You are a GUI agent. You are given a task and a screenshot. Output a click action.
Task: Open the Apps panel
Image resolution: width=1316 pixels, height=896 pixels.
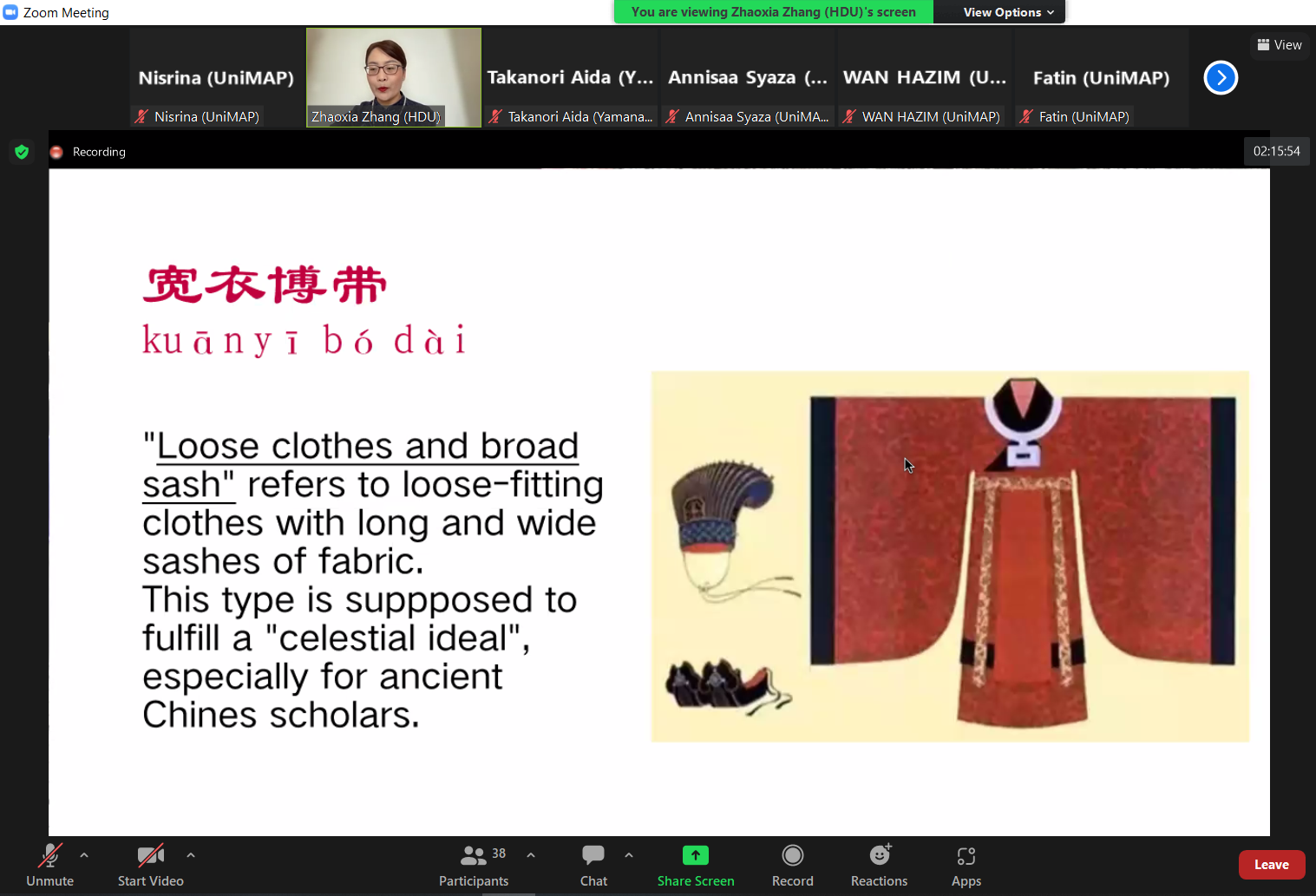click(x=966, y=856)
